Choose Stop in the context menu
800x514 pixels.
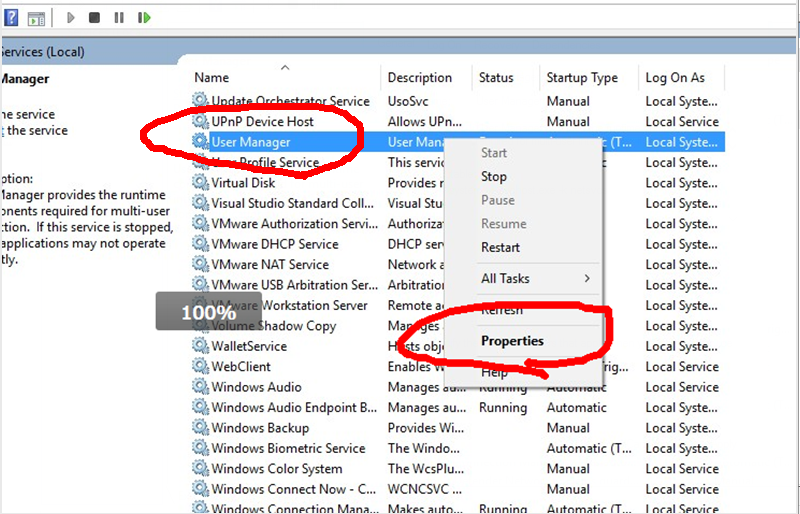[494, 177]
